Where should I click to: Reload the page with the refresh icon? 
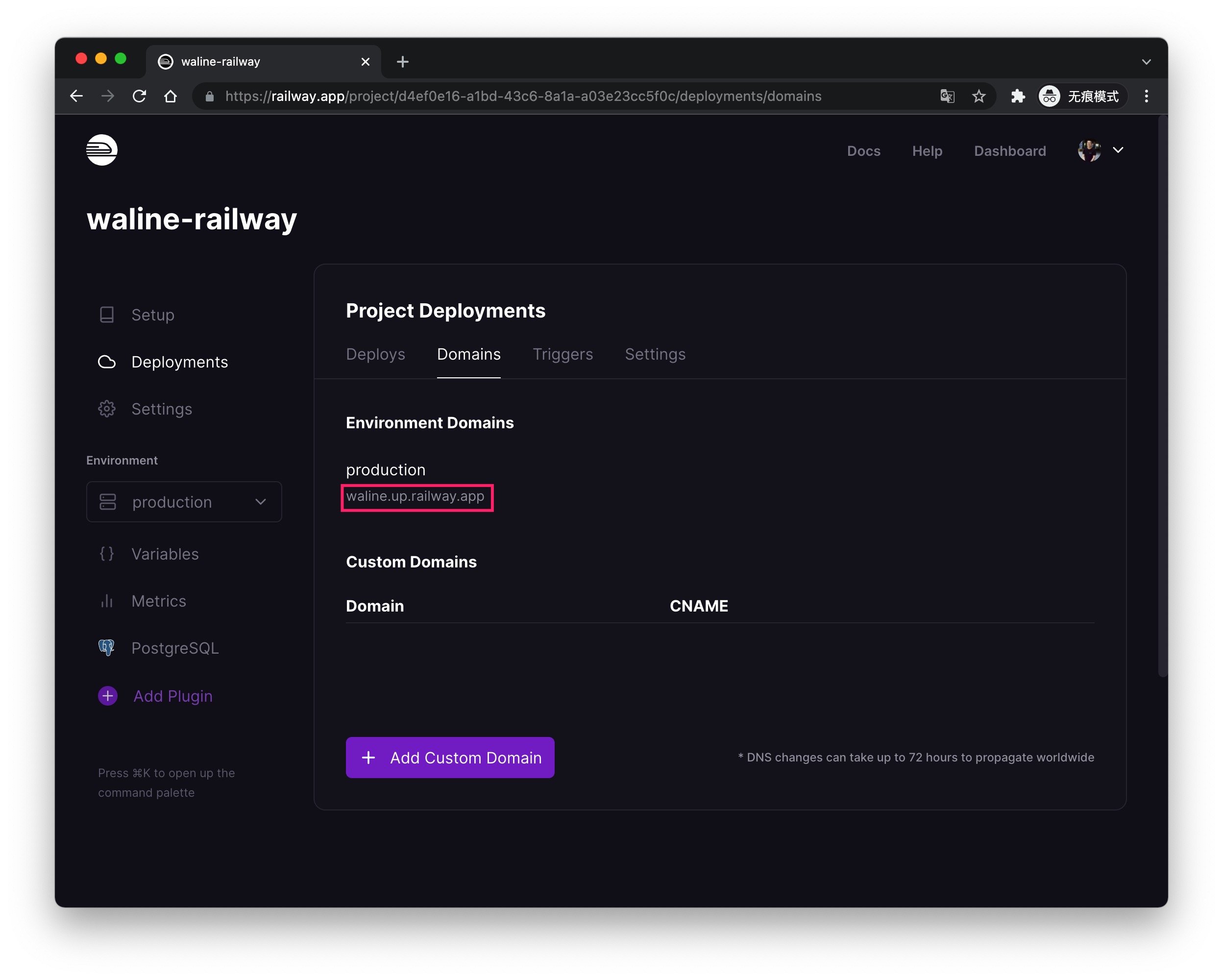click(140, 97)
